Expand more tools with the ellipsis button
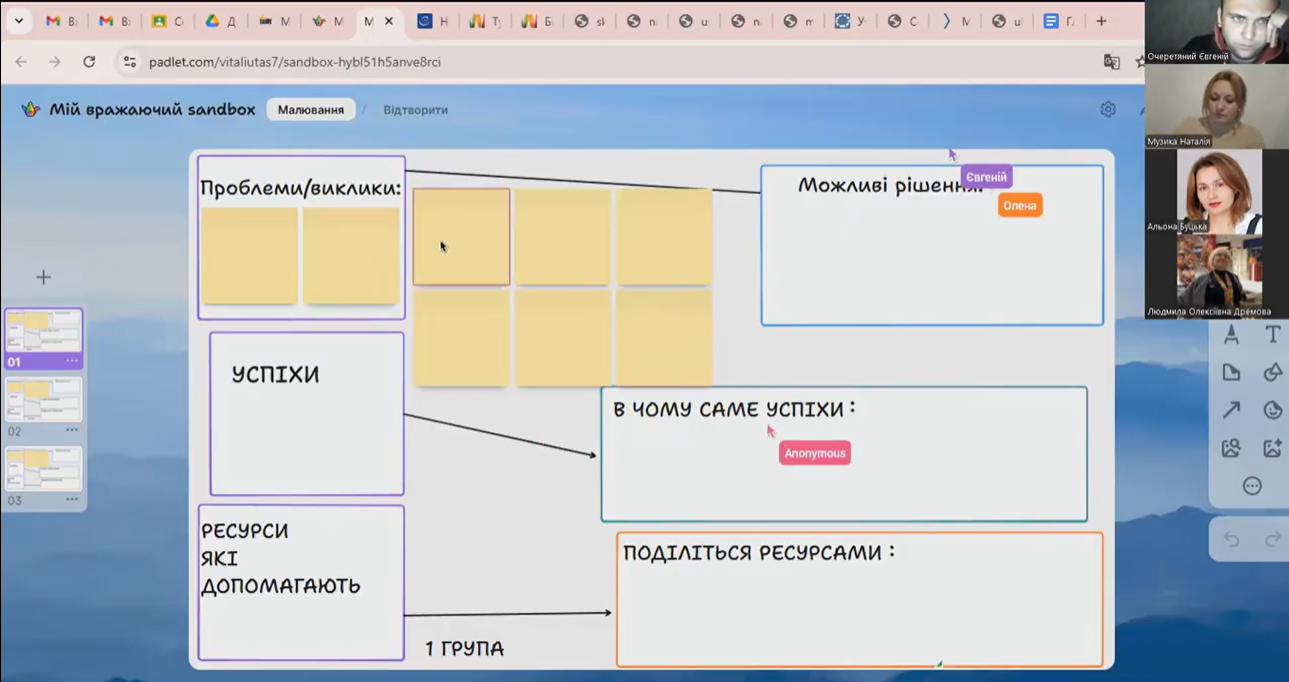1289x682 pixels. pyautogui.click(x=1252, y=486)
